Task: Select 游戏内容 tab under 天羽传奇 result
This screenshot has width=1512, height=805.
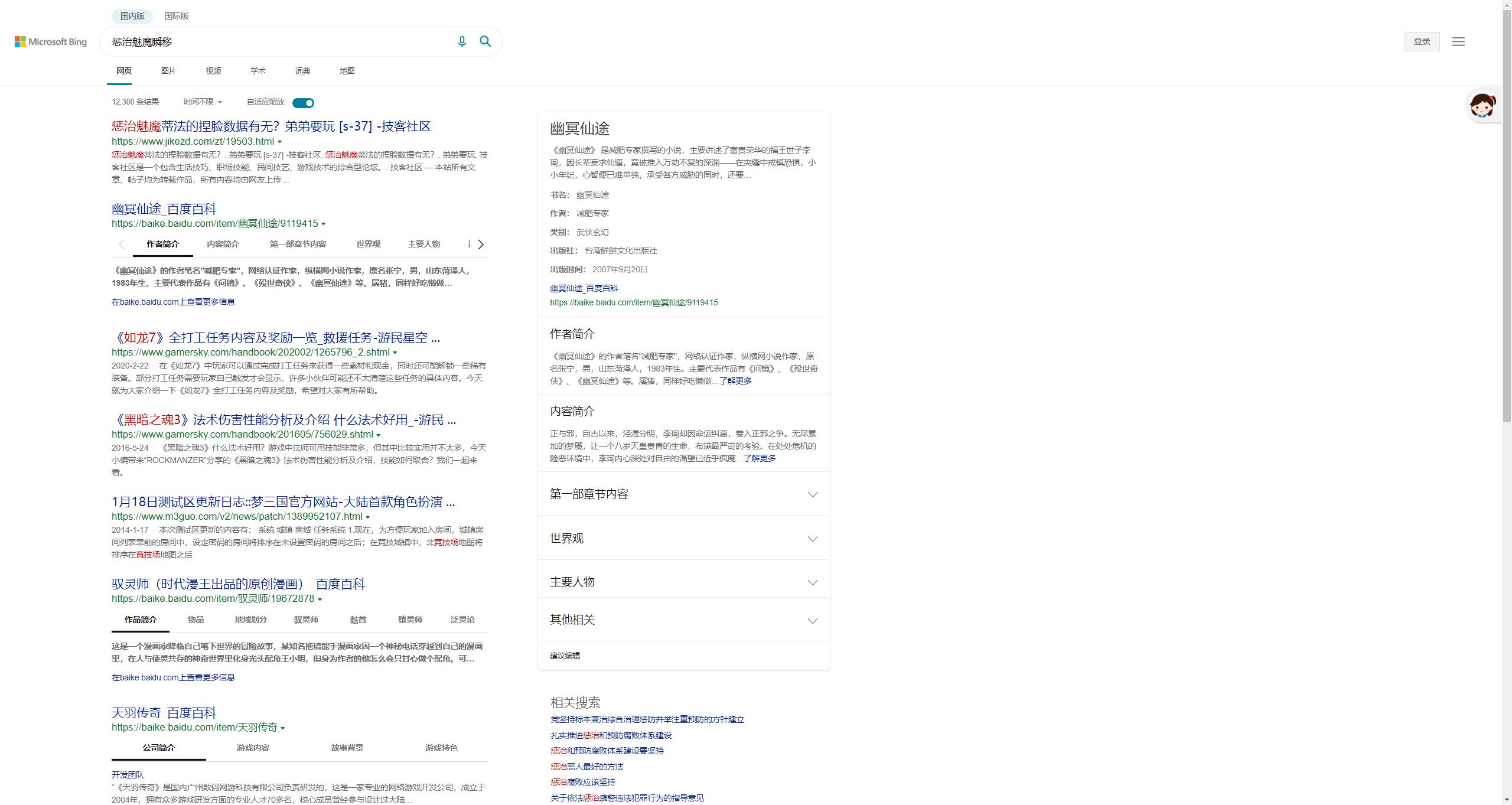Action: (253, 748)
